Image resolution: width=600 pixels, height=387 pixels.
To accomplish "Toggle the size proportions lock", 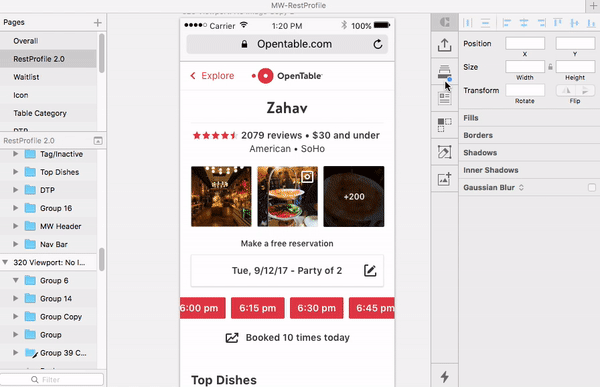I will 550,67.
